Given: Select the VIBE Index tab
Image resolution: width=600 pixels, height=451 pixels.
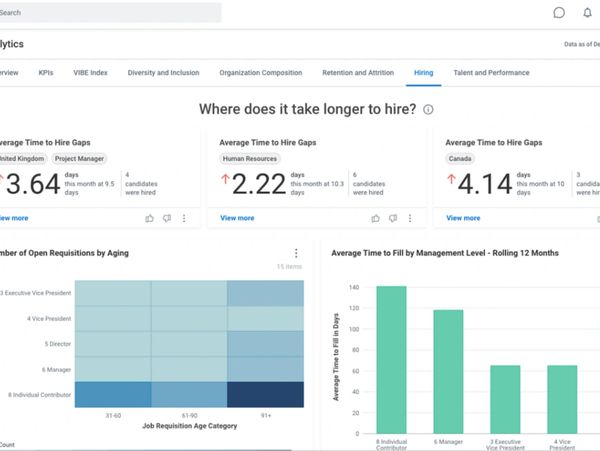Looking at the screenshot, I should click(90, 73).
